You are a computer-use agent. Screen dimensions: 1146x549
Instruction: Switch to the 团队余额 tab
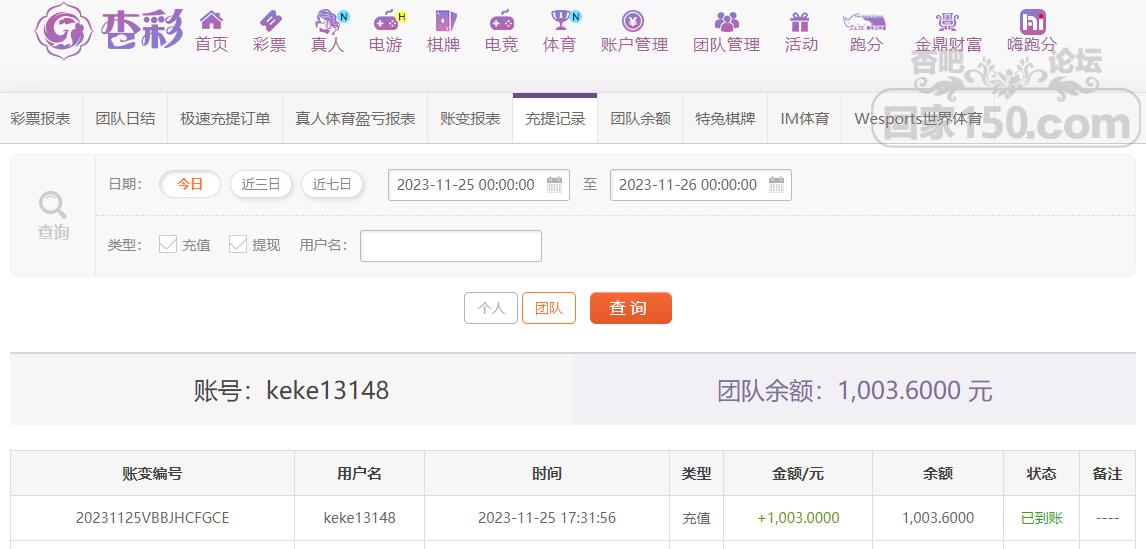click(x=640, y=118)
